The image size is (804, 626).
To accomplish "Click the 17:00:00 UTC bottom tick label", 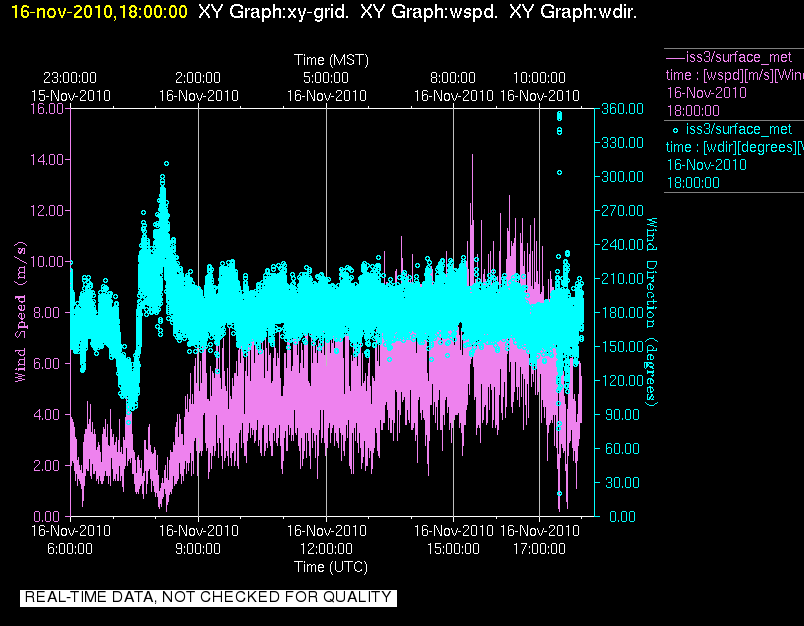I will [x=539, y=549].
